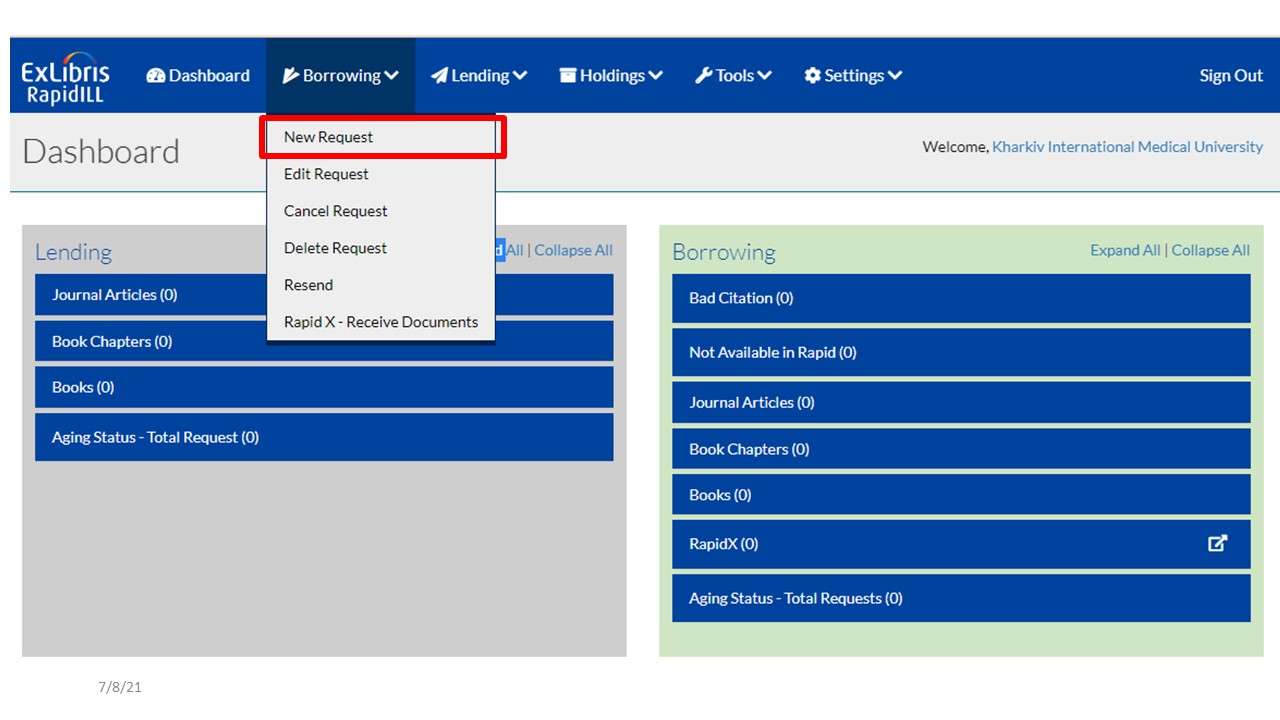Expand Lending Journal Articles (0) section
Viewport: 1280px width, 720px height.
click(x=324, y=295)
